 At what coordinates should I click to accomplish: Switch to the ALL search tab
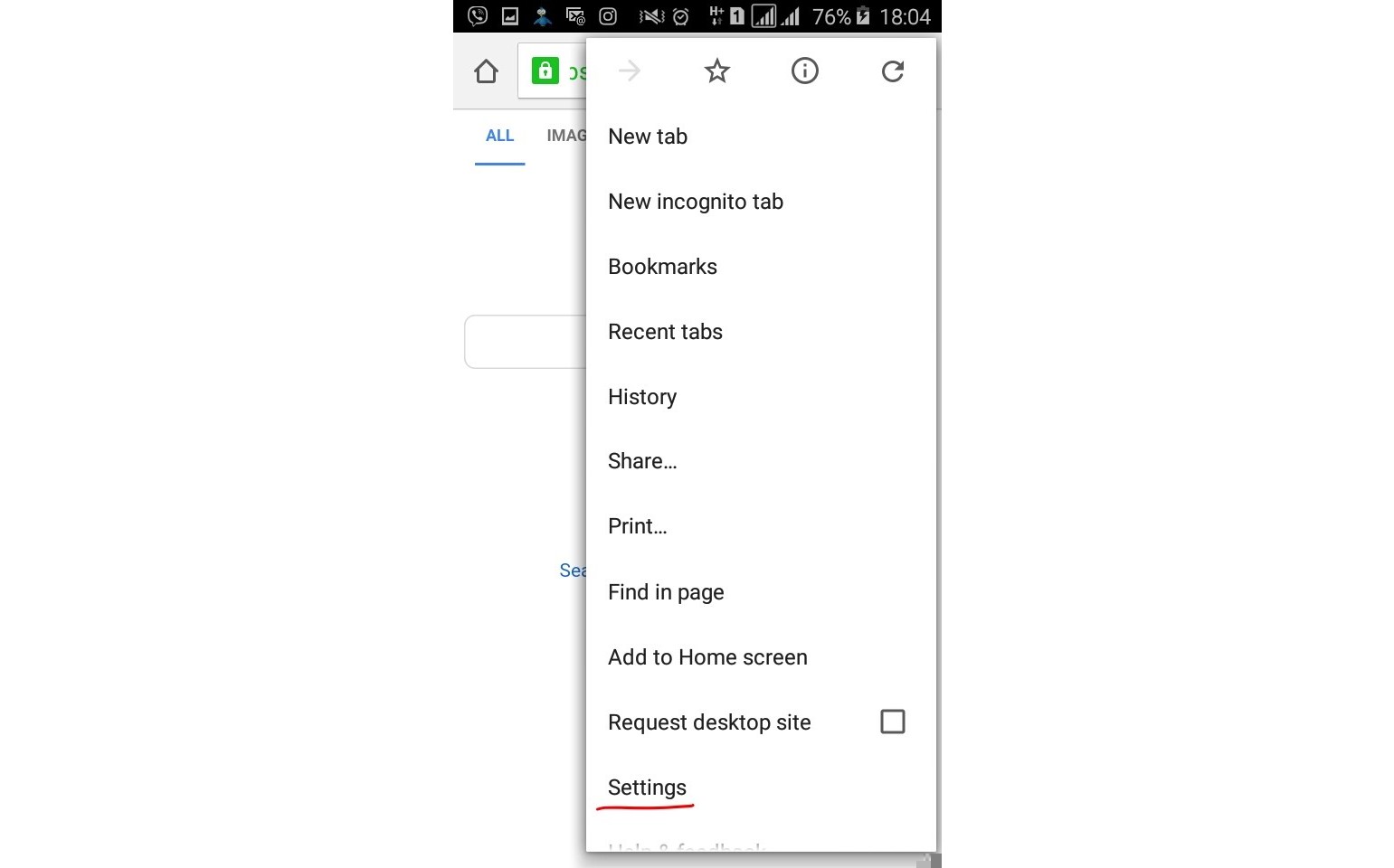tap(499, 136)
